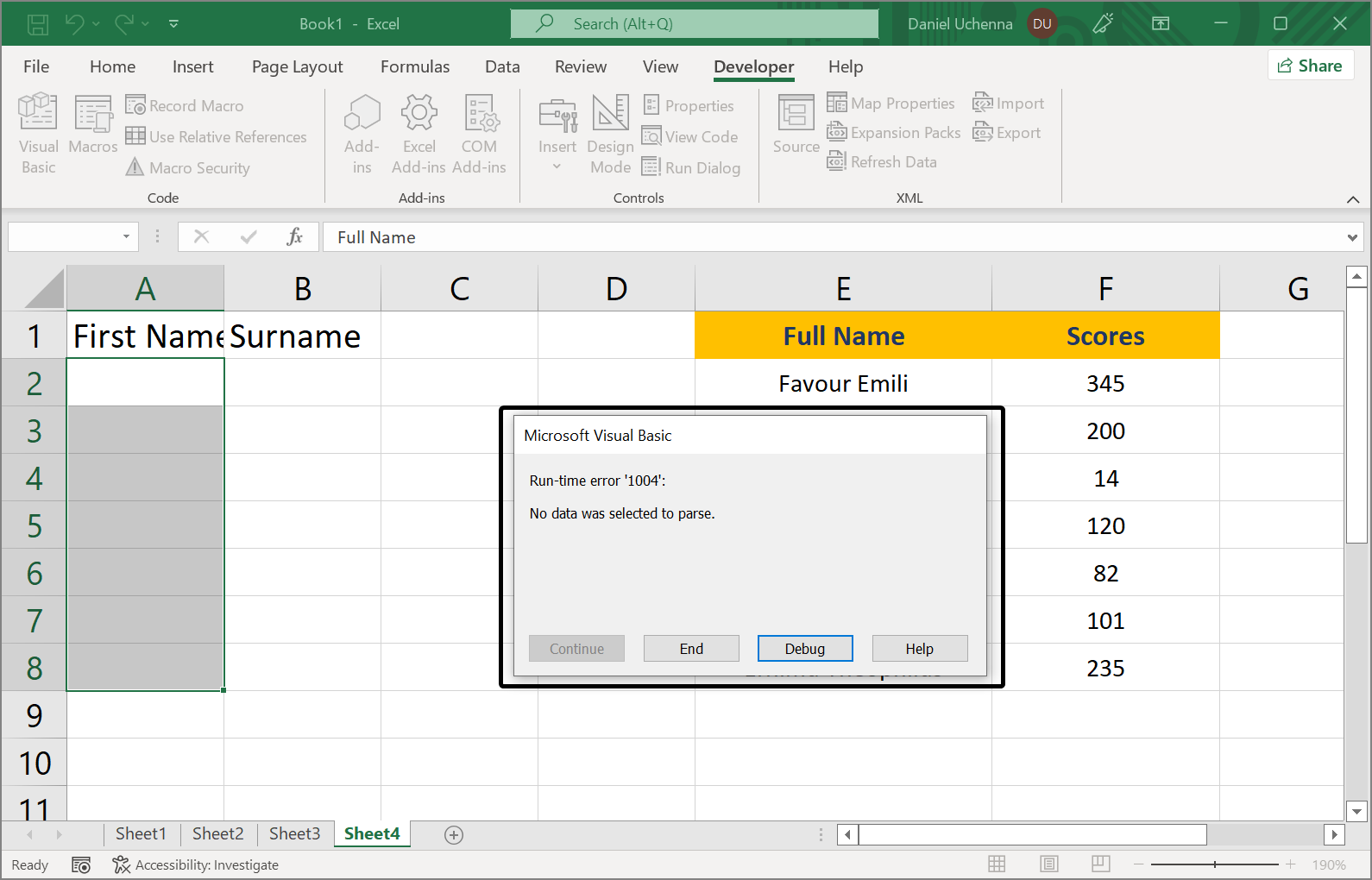The height and width of the screenshot is (880, 1372).
Task: Click the Insert Function fx icon
Action: click(294, 236)
